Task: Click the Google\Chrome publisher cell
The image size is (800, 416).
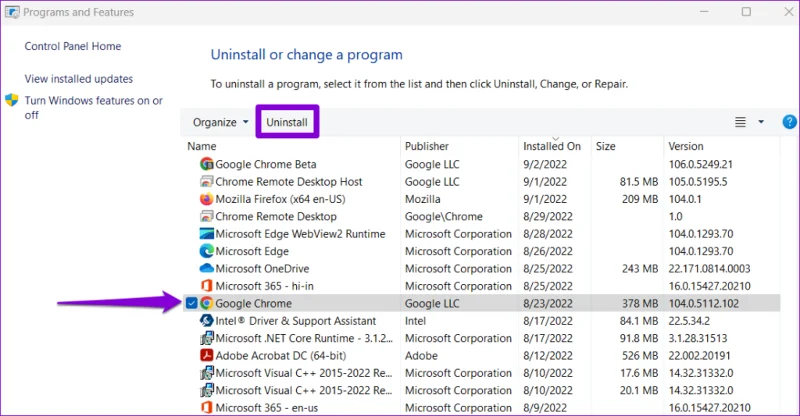Action: click(443, 216)
